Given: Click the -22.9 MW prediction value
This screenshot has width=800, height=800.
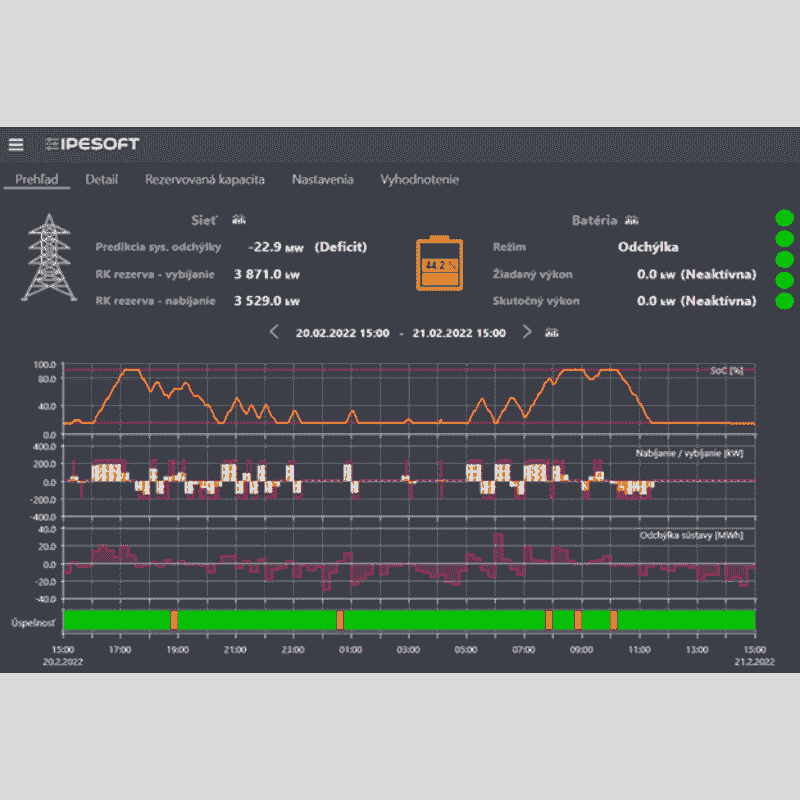Looking at the screenshot, I should coord(276,247).
